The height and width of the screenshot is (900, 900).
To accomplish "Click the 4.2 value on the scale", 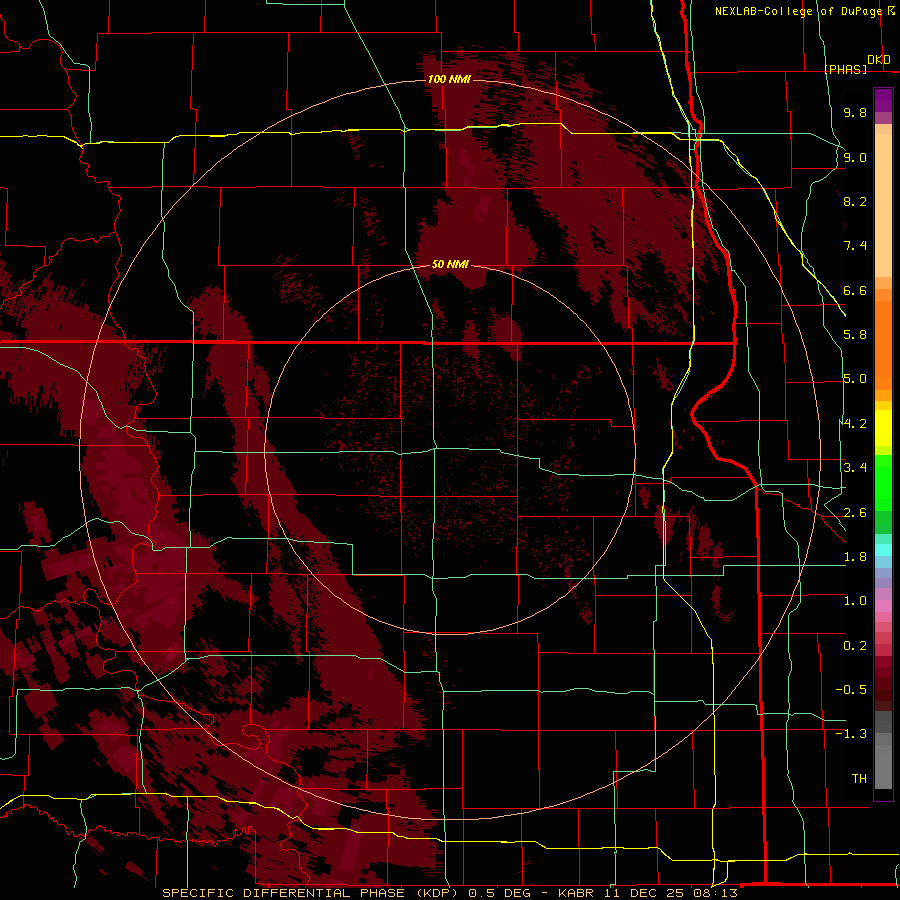I will click(855, 424).
